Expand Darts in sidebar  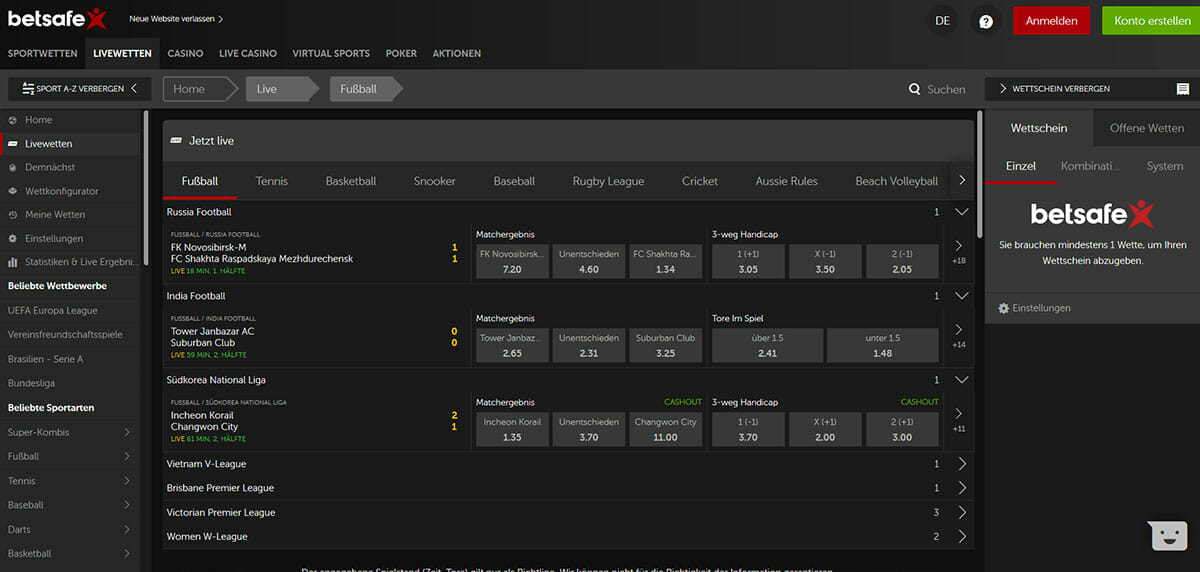point(127,529)
